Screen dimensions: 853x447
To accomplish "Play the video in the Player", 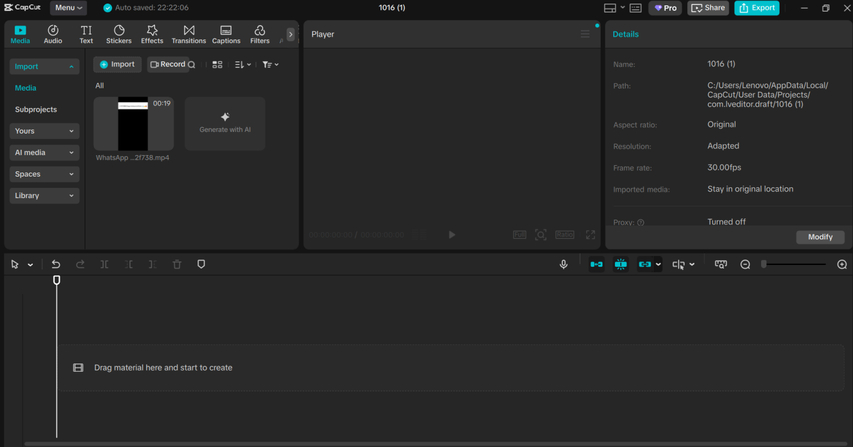I will (452, 235).
